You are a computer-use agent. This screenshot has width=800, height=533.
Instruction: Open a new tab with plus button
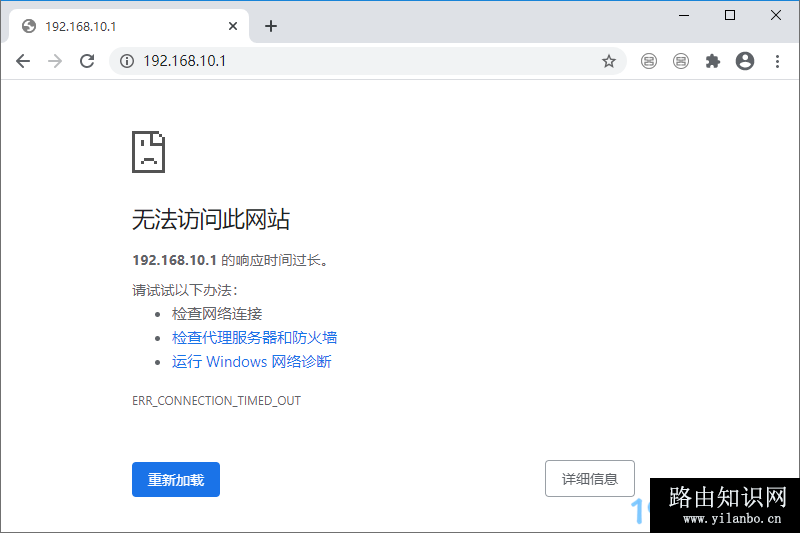(x=271, y=26)
